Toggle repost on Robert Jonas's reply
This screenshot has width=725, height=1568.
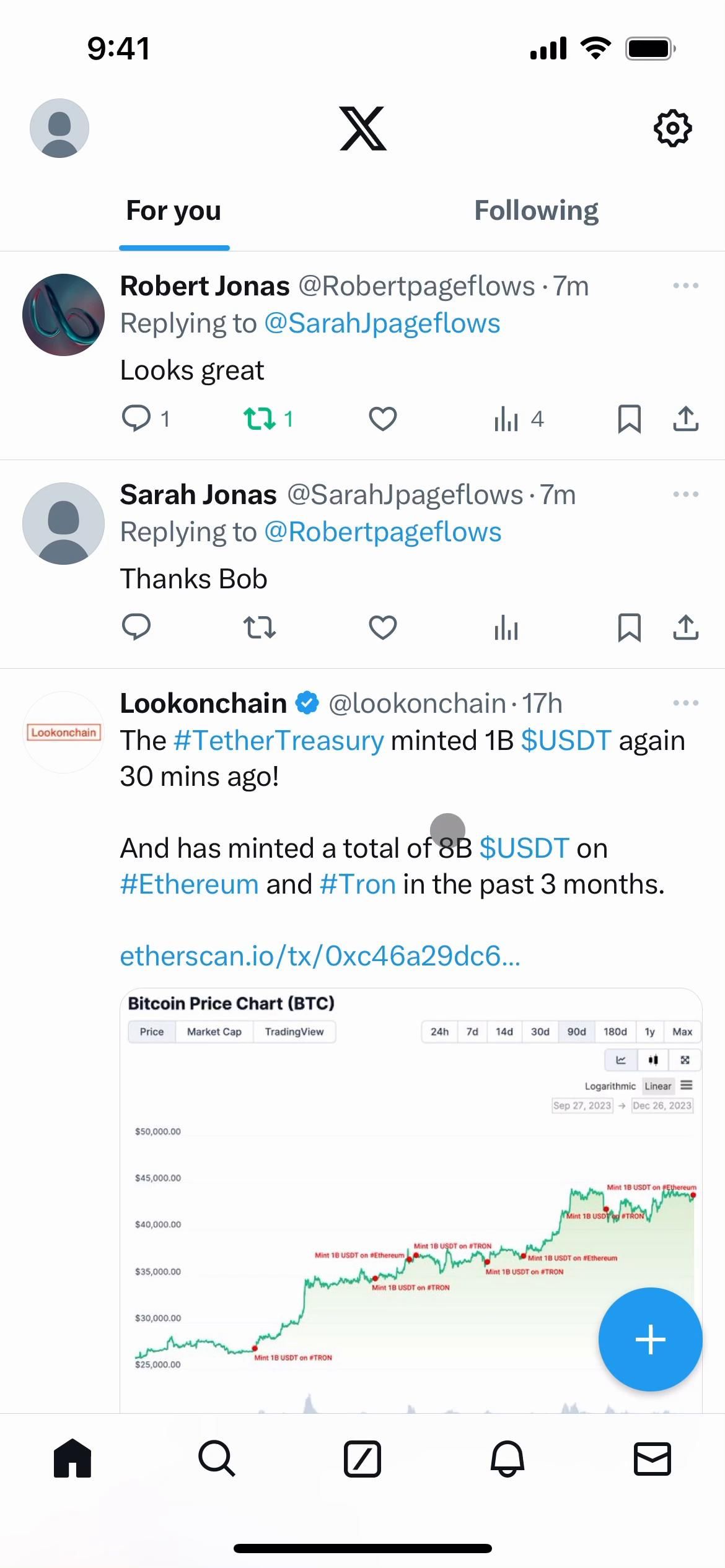(260, 419)
